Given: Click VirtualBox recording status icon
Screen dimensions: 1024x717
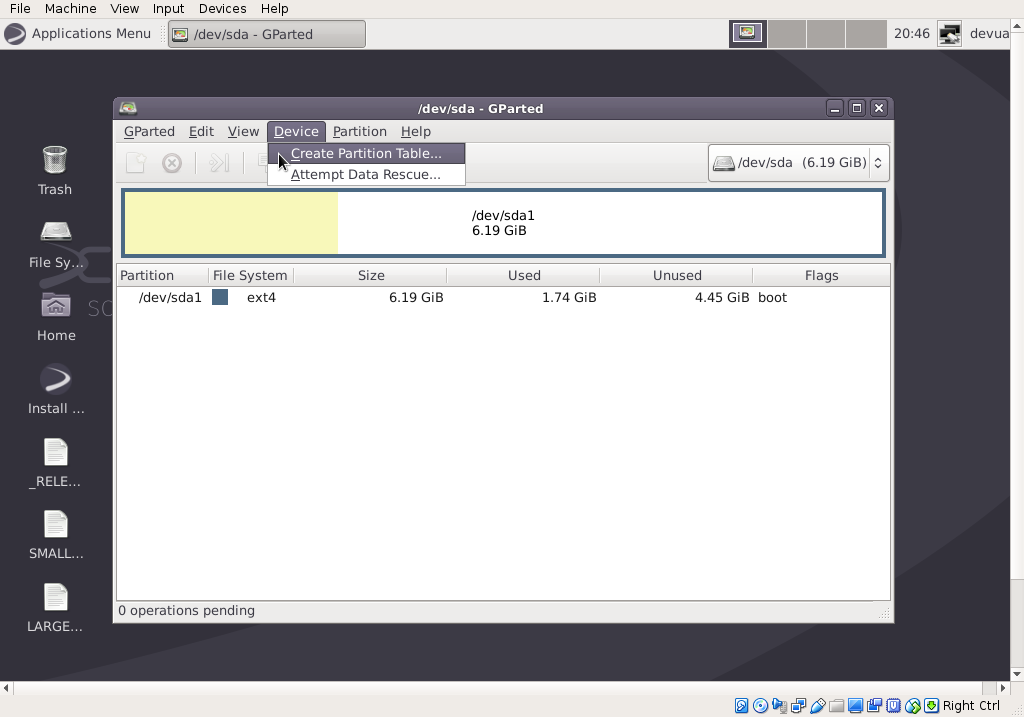Looking at the screenshot, I should (x=874, y=705).
